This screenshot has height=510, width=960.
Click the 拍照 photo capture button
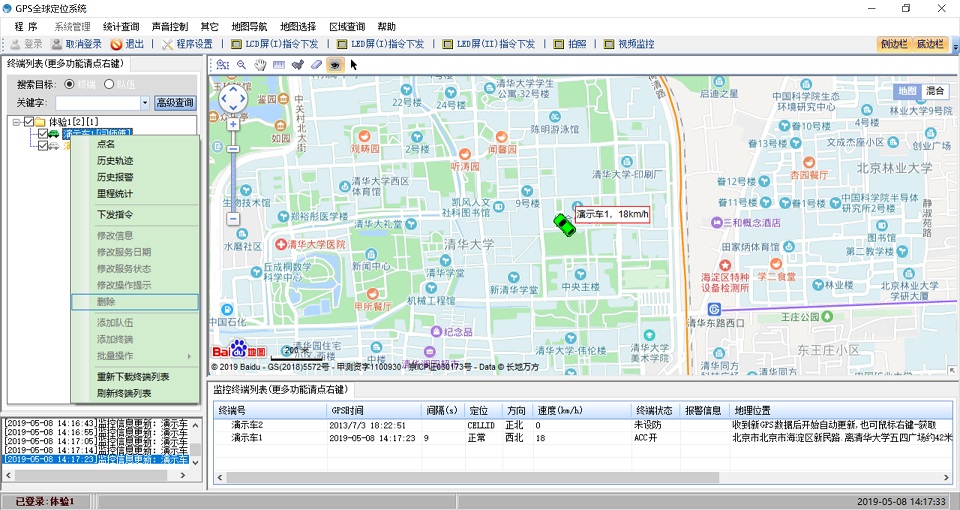[570, 44]
